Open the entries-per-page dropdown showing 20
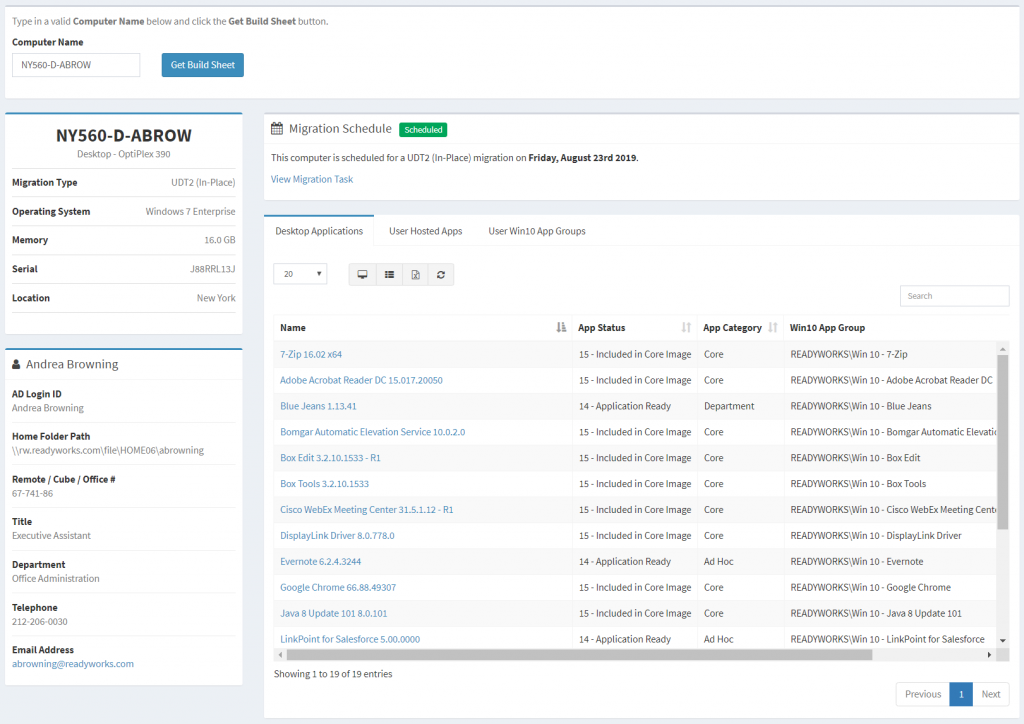This screenshot has height=724, width=1024. tap(300, 273)
